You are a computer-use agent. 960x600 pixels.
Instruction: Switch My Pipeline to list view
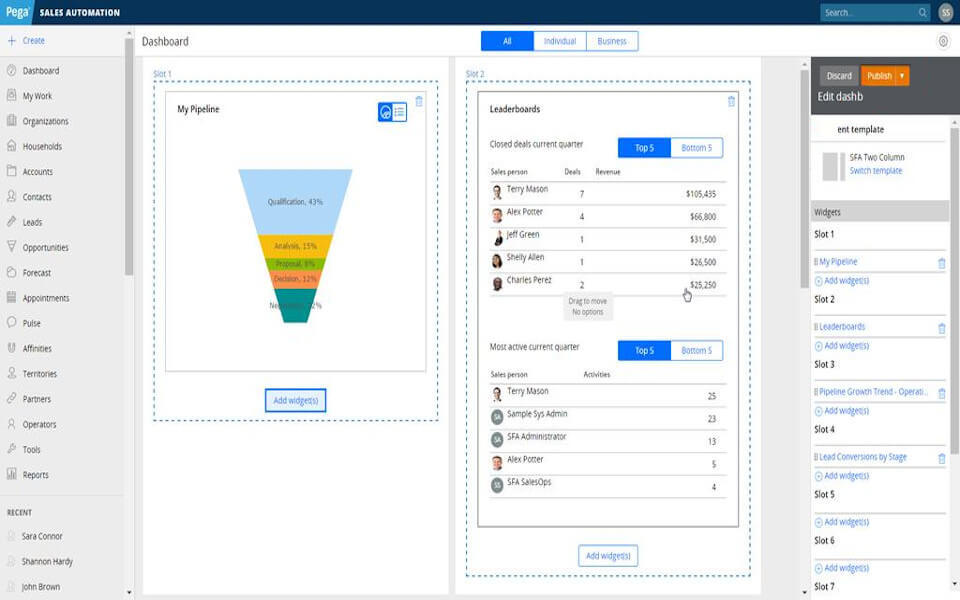[399, 112]
